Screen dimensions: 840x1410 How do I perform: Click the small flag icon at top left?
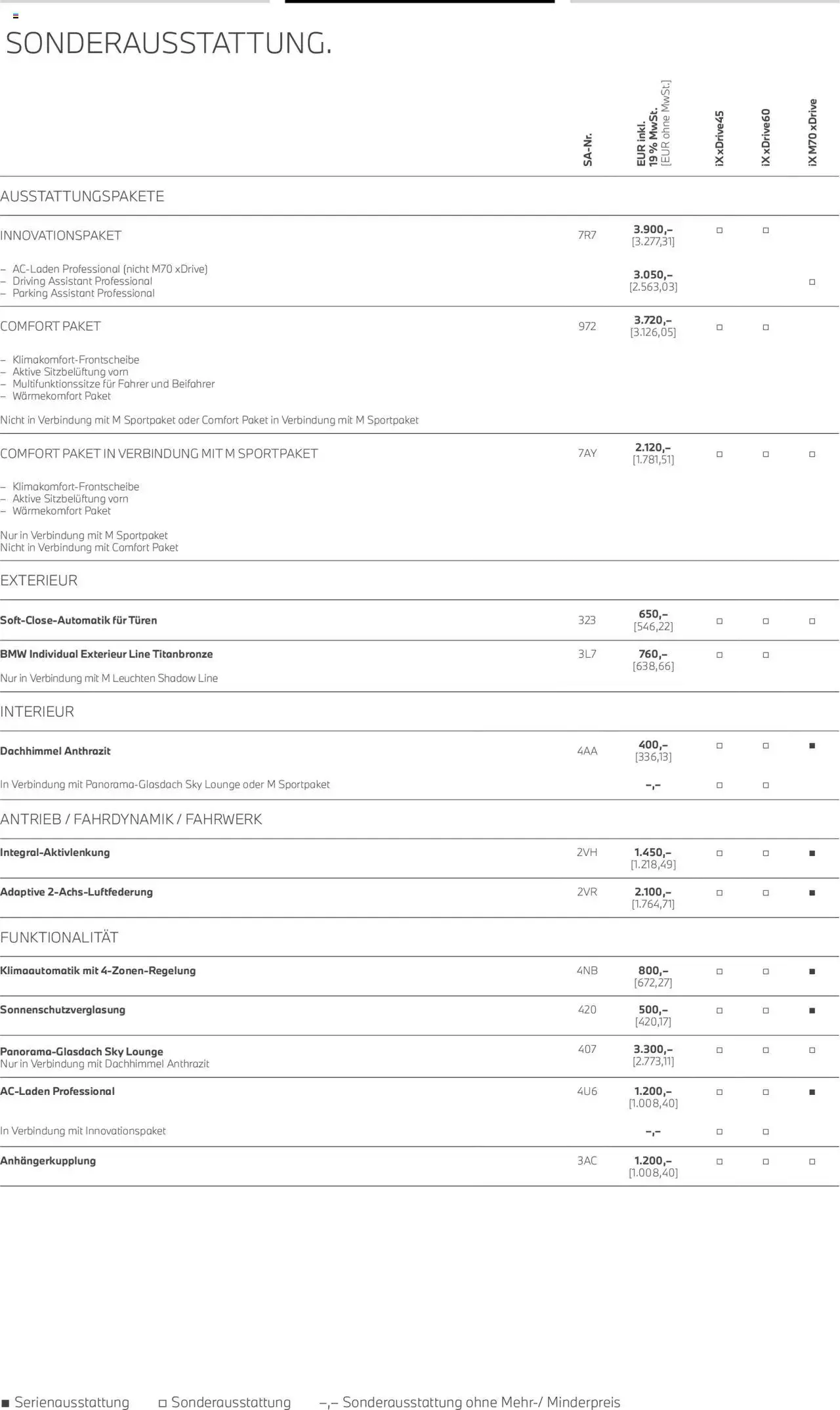click(x=16, y=16)
